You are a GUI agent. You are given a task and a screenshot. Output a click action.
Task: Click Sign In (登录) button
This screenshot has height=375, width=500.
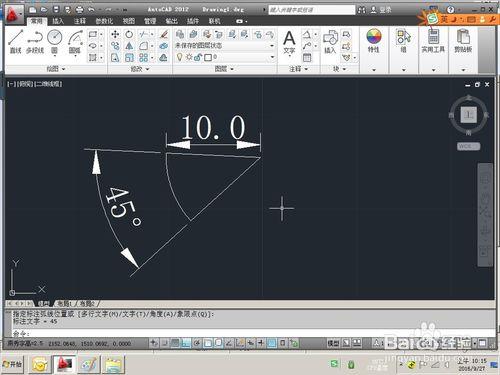(x=381, y=10)
